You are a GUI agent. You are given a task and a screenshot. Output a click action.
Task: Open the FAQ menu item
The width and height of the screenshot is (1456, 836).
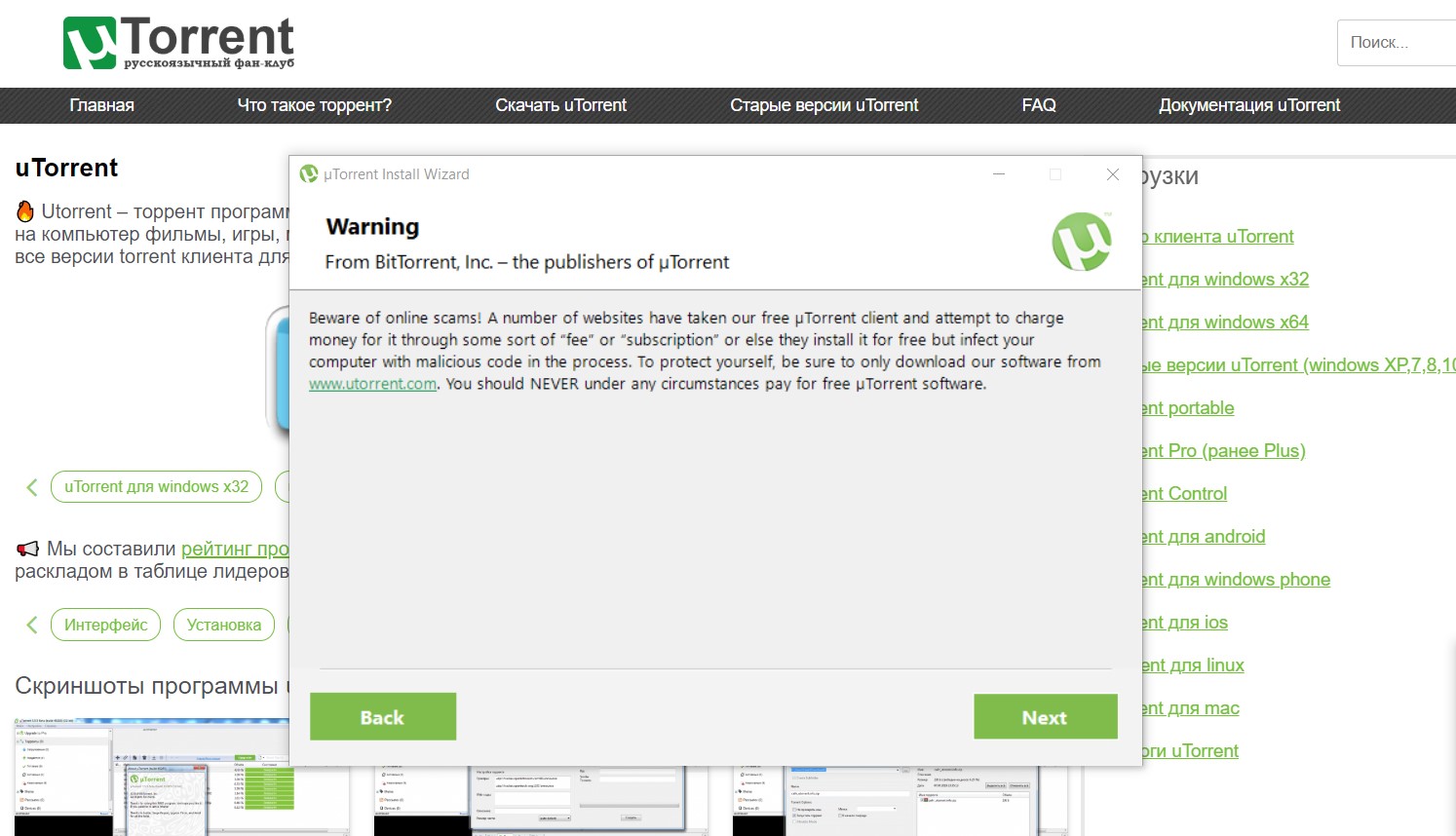click(x=1039, y=105)
